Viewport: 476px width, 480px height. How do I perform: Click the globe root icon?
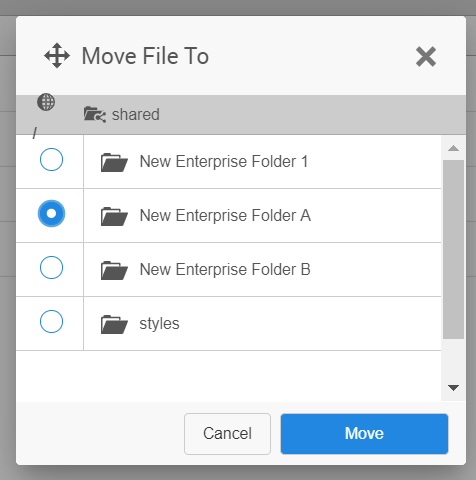coord(46,102)
